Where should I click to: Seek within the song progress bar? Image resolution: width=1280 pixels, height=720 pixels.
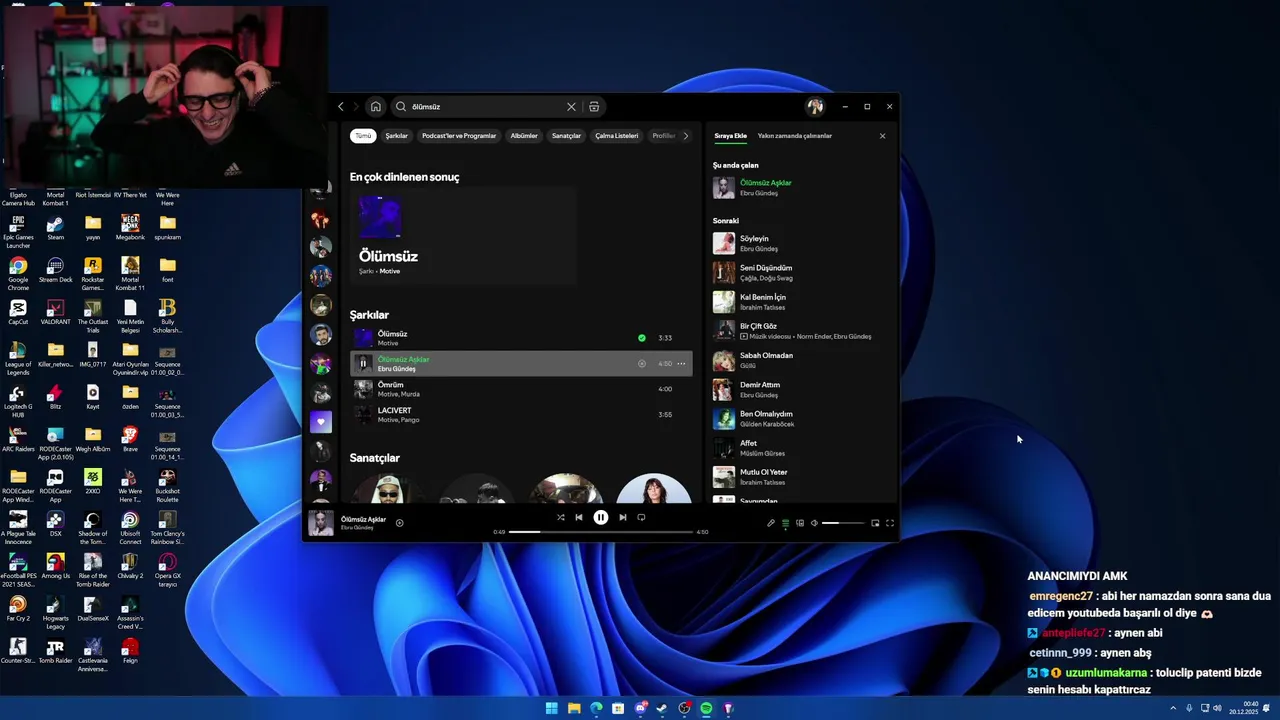coord(600,532)
